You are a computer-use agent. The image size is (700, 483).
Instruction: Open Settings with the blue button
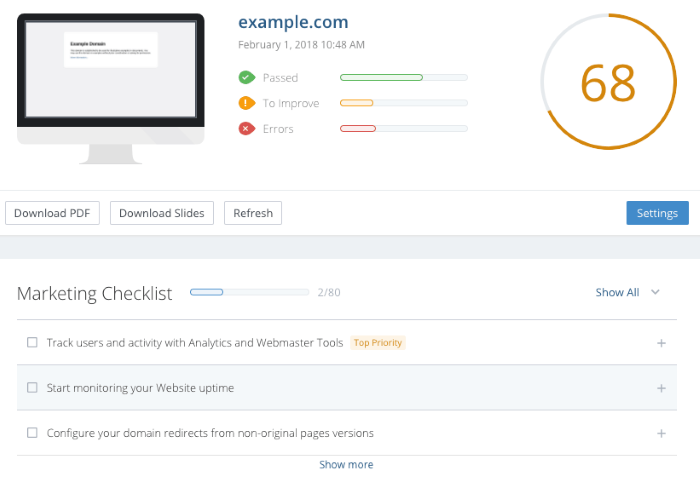(657, 213)
